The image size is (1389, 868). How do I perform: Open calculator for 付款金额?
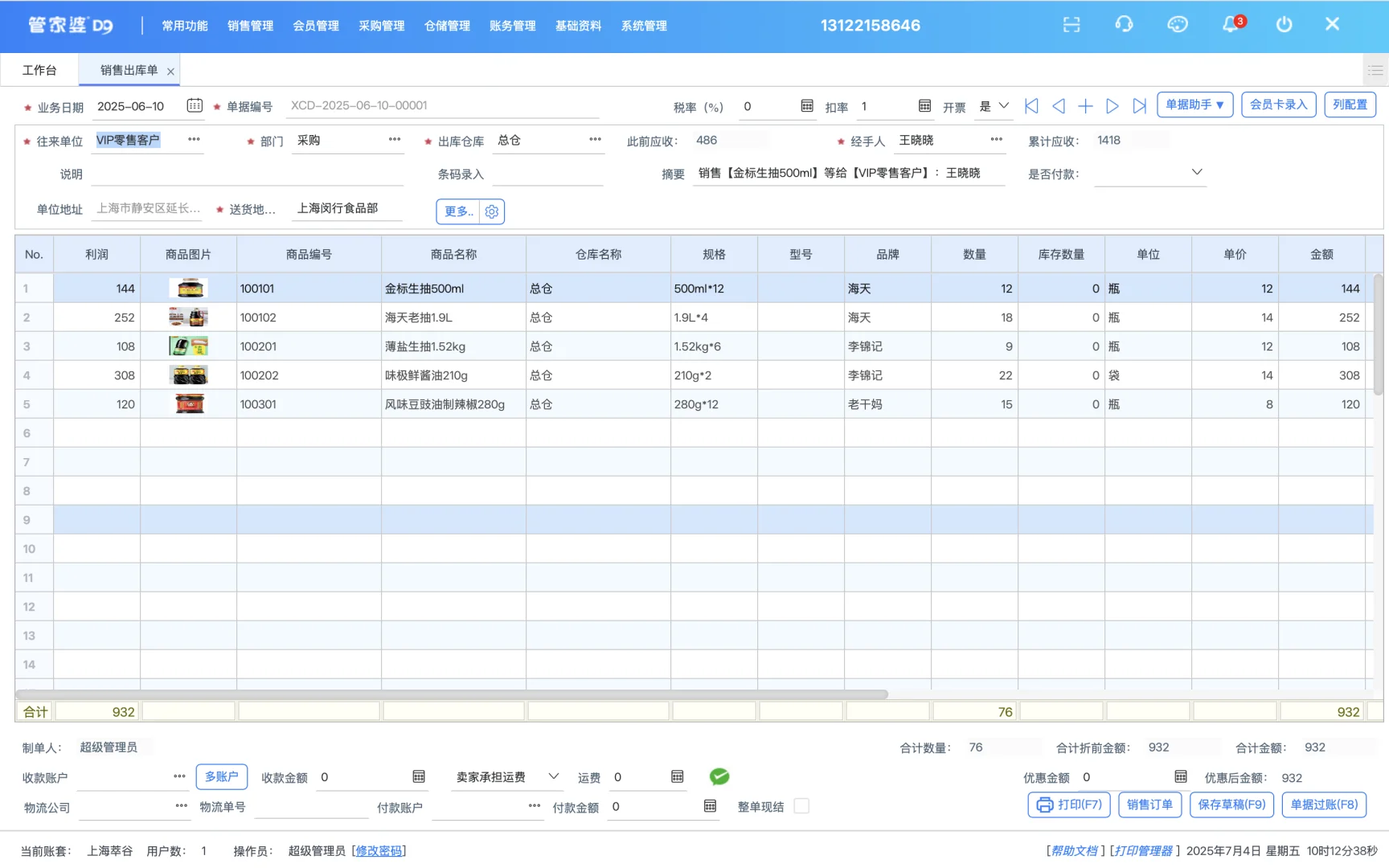[710, 806]
